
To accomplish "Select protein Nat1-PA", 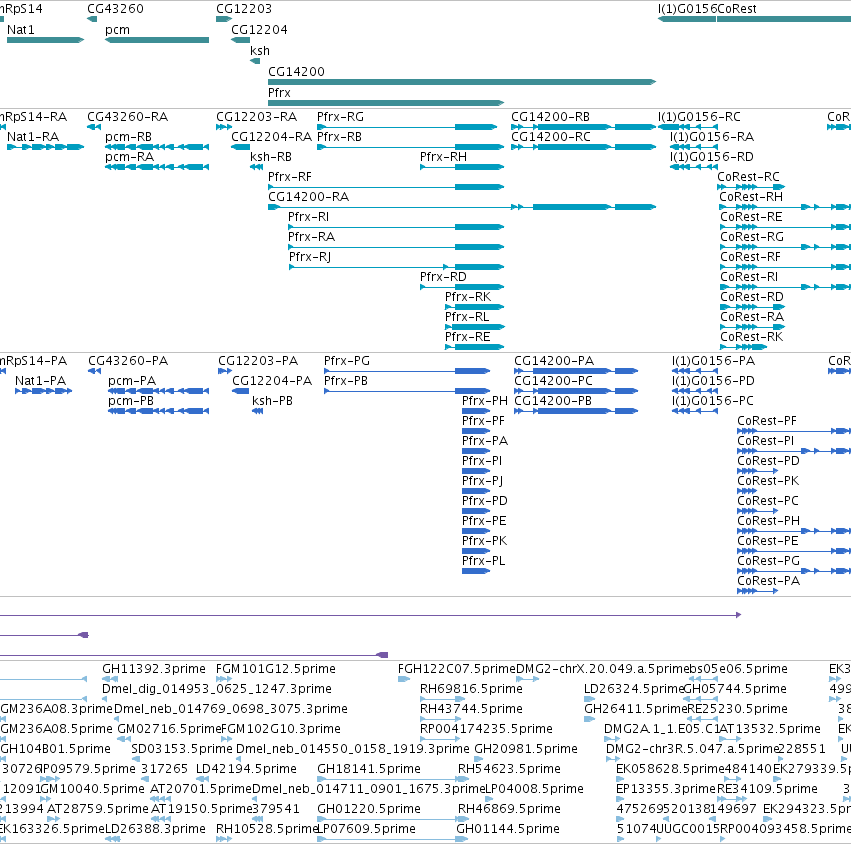I will click(x=43, y=391).
